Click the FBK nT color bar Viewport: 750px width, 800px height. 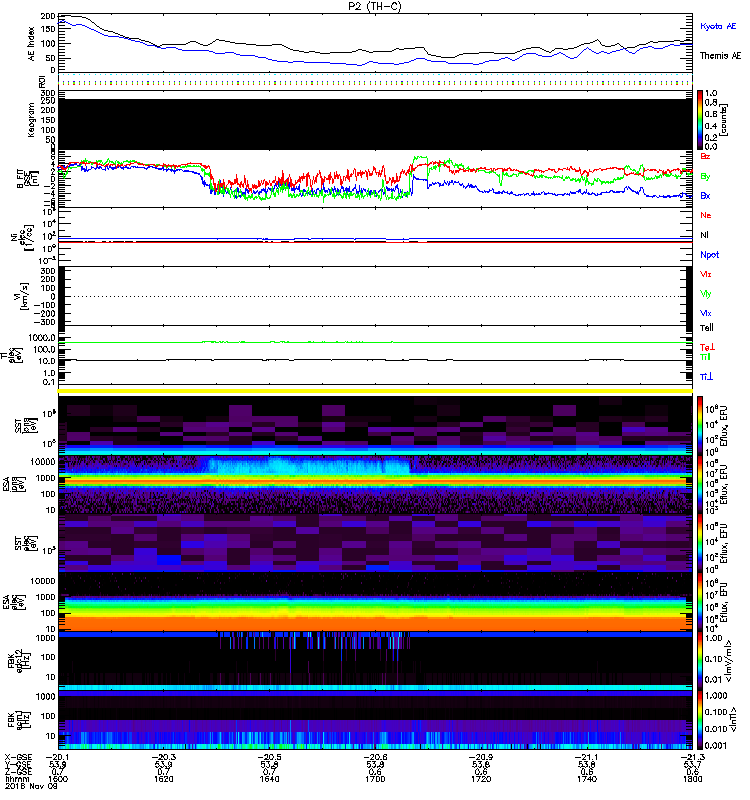[x=701, y=720]
